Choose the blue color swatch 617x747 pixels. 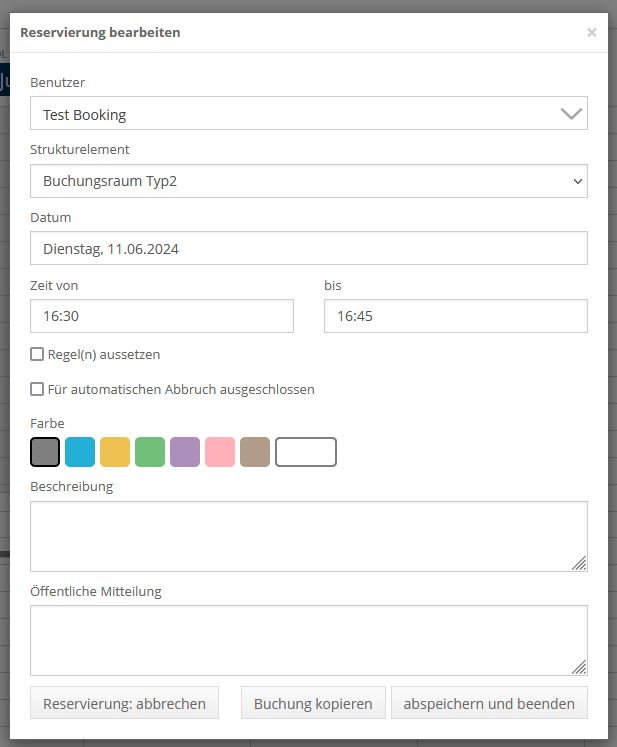80,452
